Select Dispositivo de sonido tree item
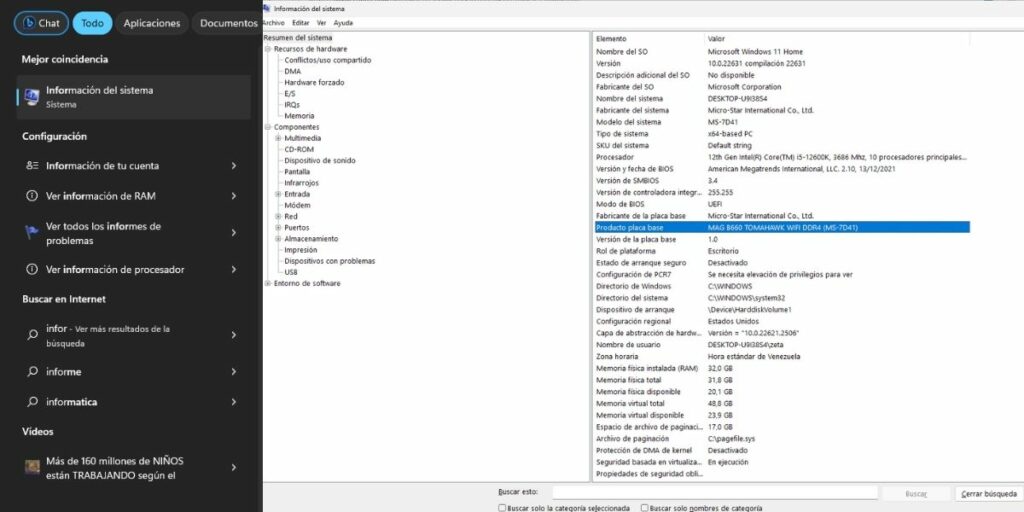This screenshot has width=1024, height=512. click(320, 161)
